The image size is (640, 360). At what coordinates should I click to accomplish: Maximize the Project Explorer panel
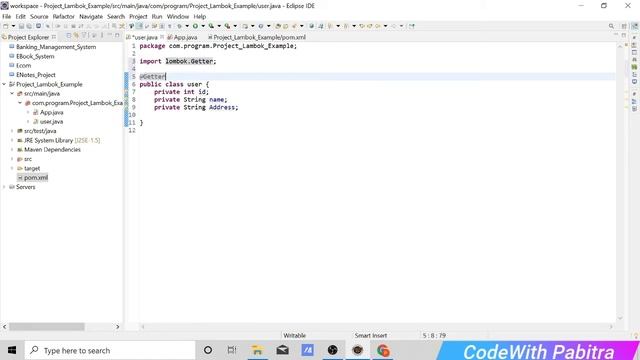(117, 36)
